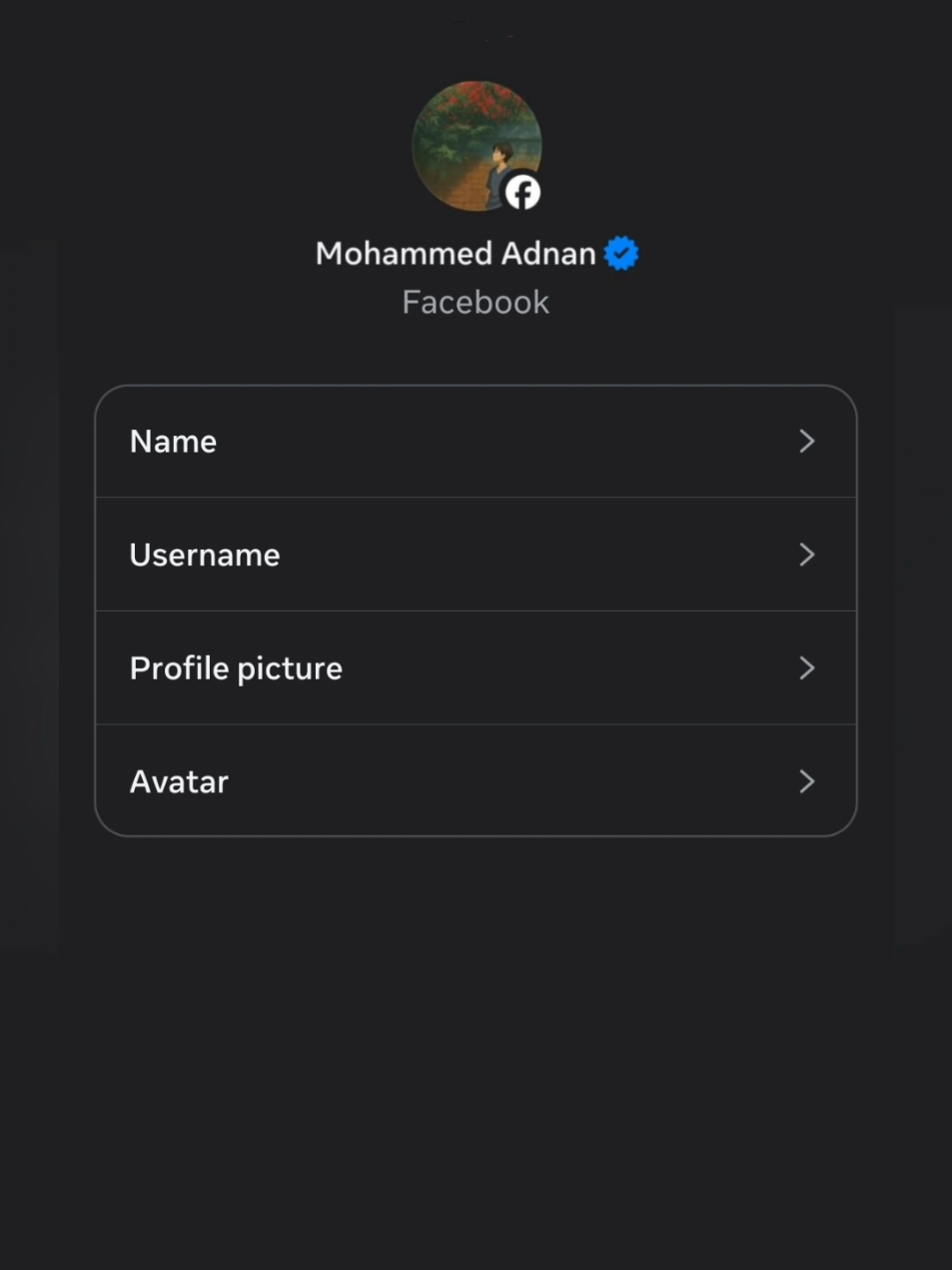
Task: Click empty dark area below Avatar card
Action: 476,1049
